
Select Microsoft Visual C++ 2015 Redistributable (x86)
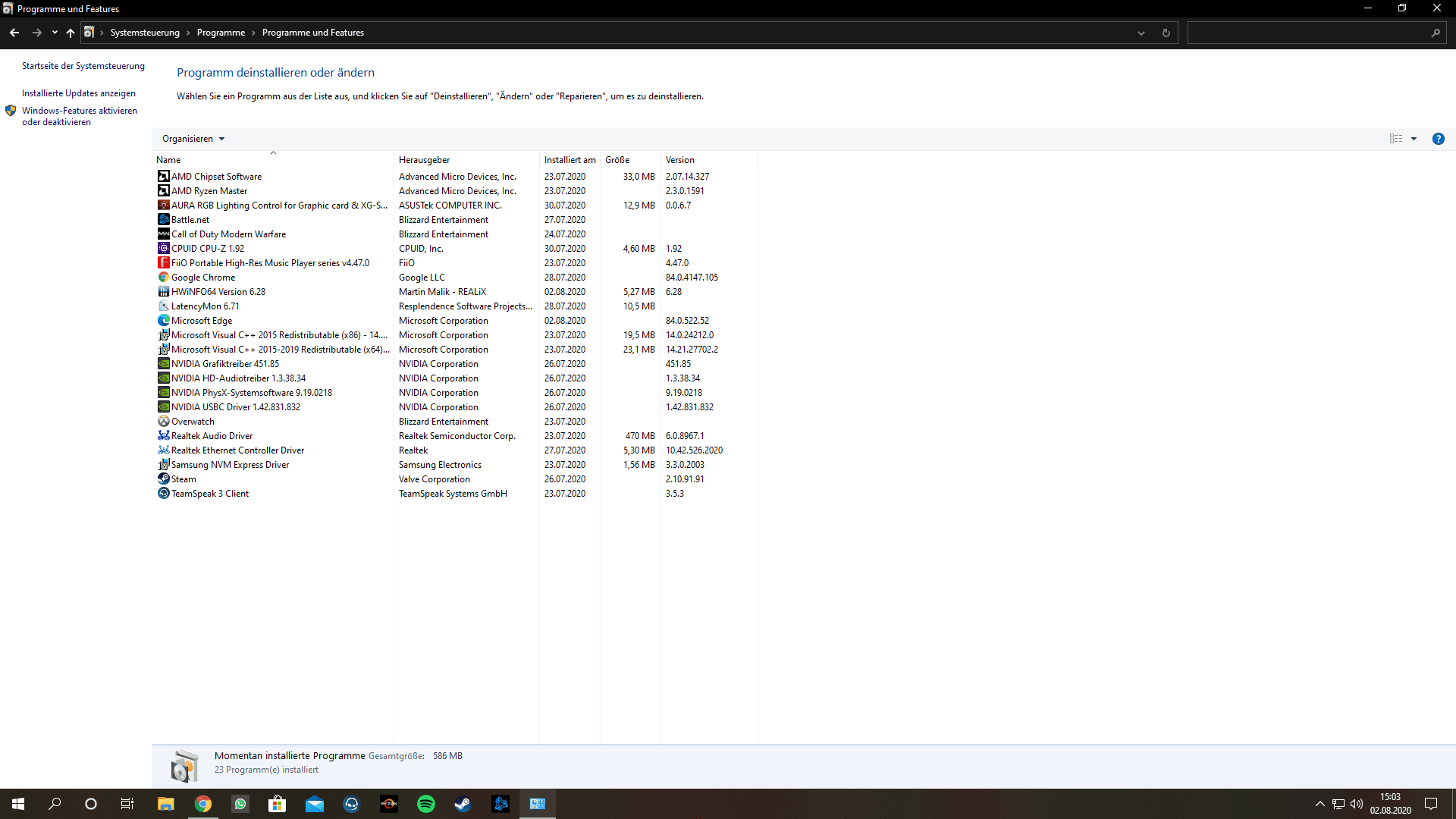[x=455, y=335]
